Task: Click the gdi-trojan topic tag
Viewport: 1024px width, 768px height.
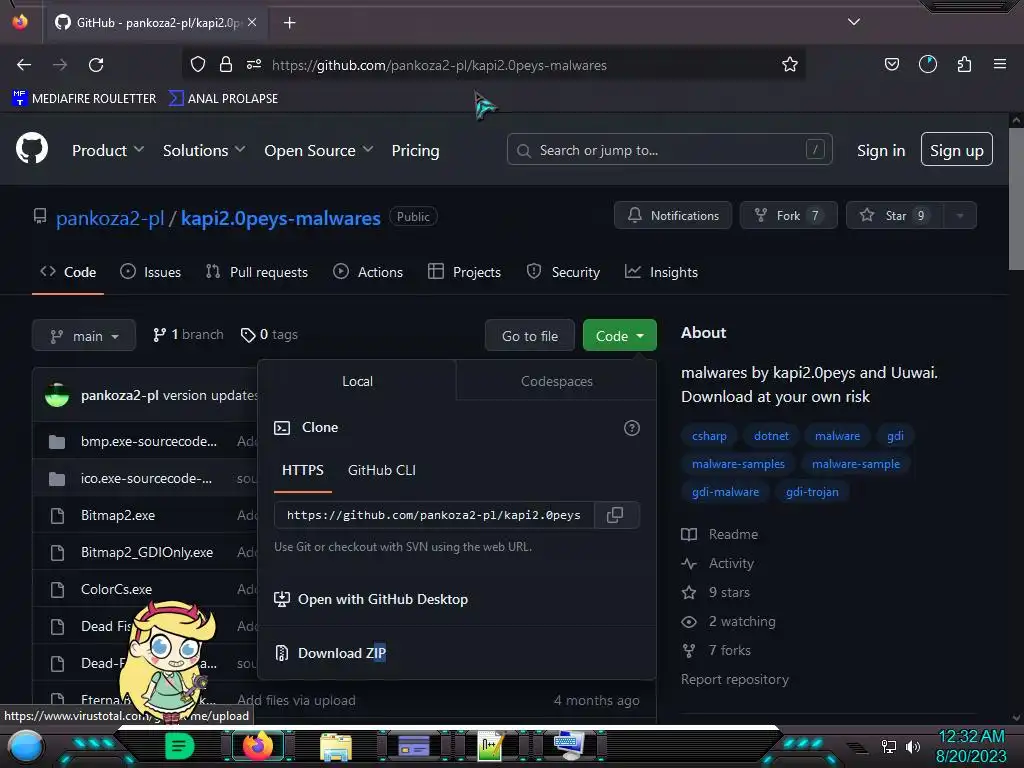Action: pos(812,492)
